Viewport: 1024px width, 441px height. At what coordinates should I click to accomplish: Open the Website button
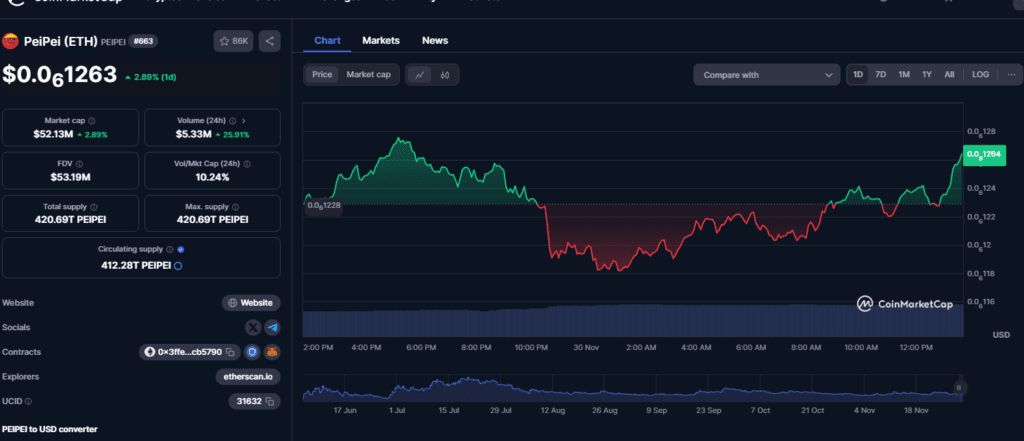(x=251, y=302)
